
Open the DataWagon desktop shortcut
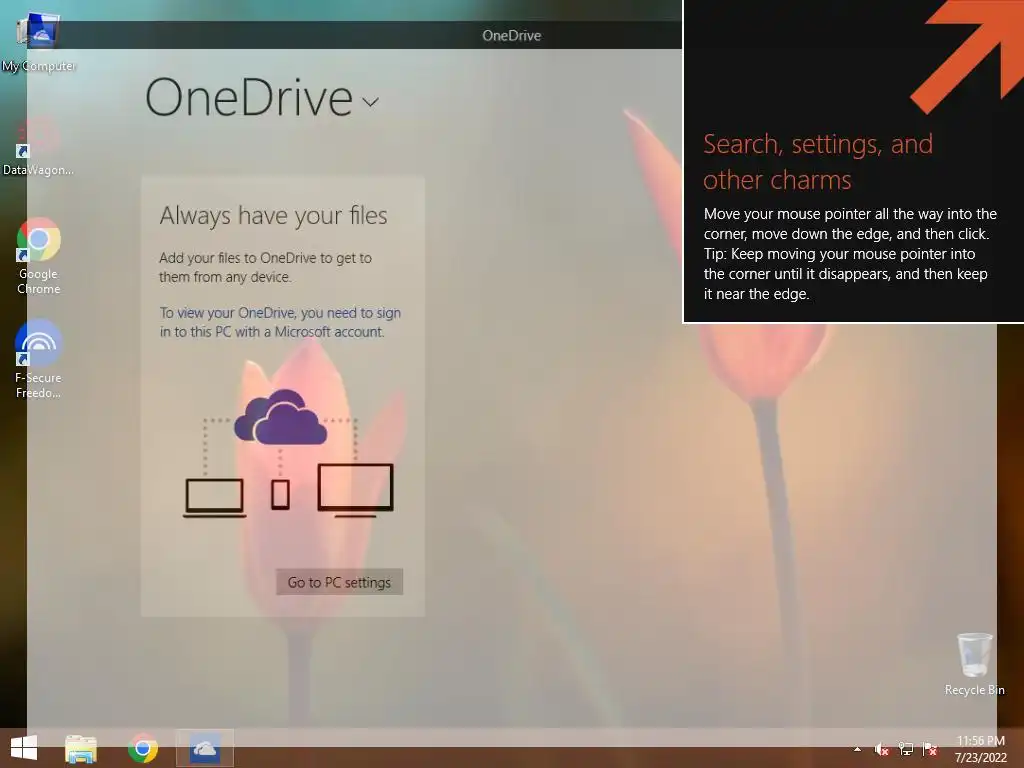38,146
